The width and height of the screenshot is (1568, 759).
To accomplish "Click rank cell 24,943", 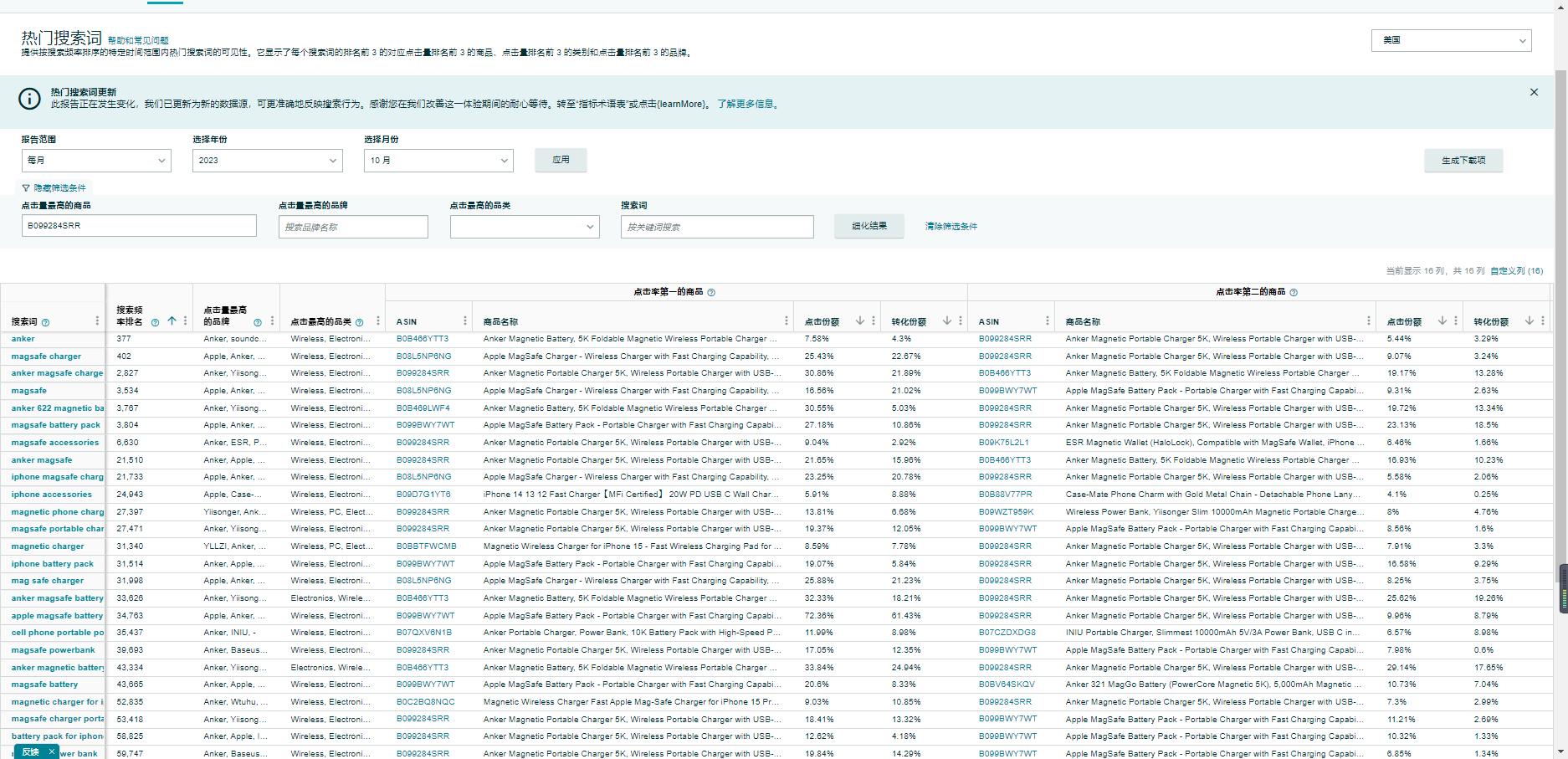I will (130, 495).
